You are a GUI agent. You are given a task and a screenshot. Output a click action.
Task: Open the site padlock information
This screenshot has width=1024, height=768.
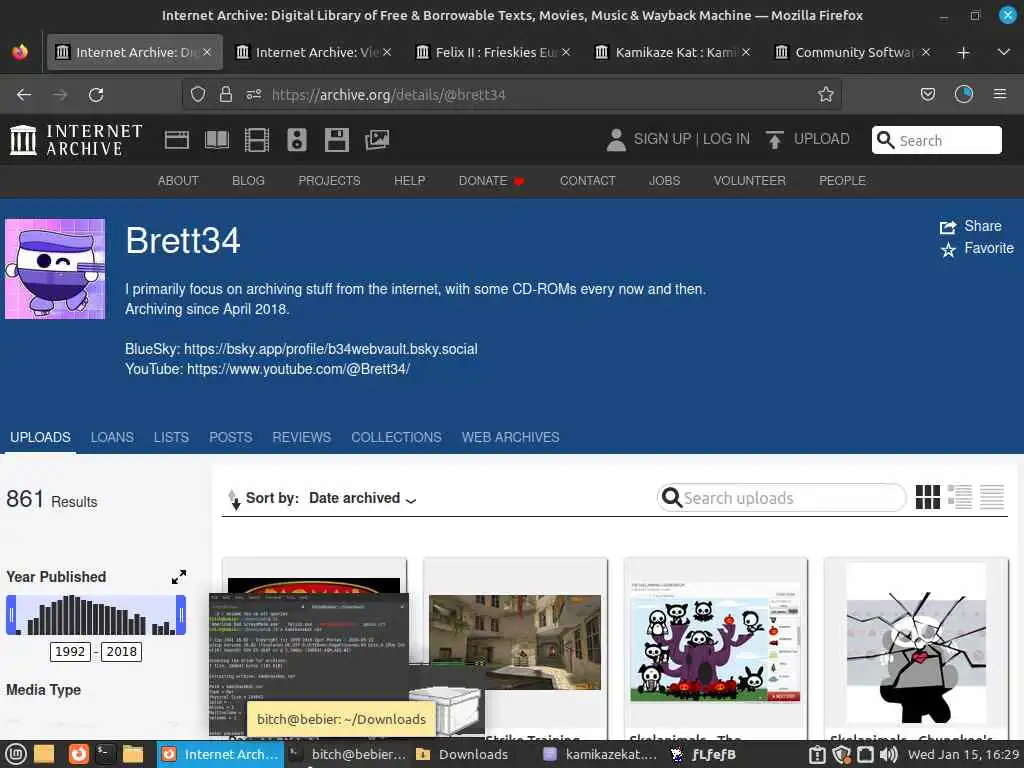(x=226, y=95)
